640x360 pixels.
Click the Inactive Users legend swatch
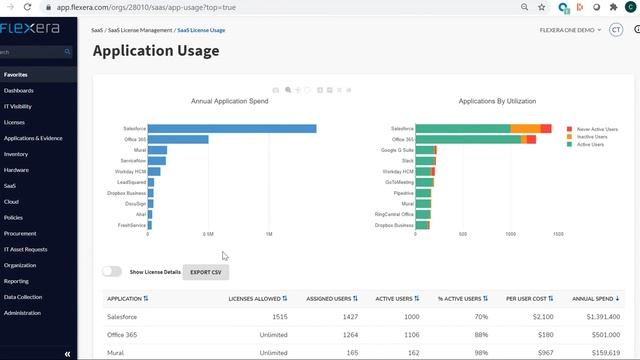click(569, 137)
